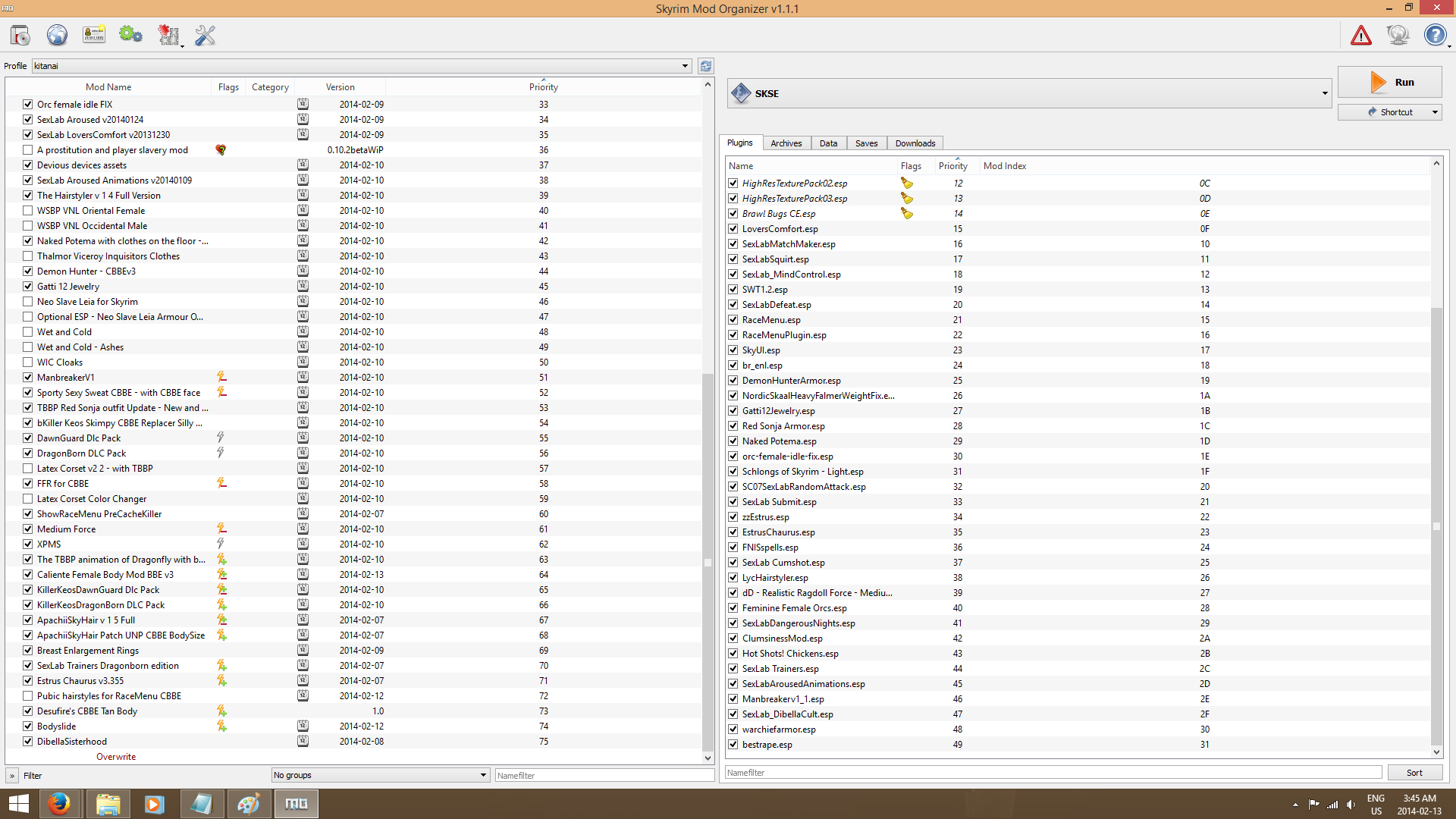Viewport: 1456px width, 819px height.
Task: Launch the Nexus browser globe icon
Action: tap(57, 35)
